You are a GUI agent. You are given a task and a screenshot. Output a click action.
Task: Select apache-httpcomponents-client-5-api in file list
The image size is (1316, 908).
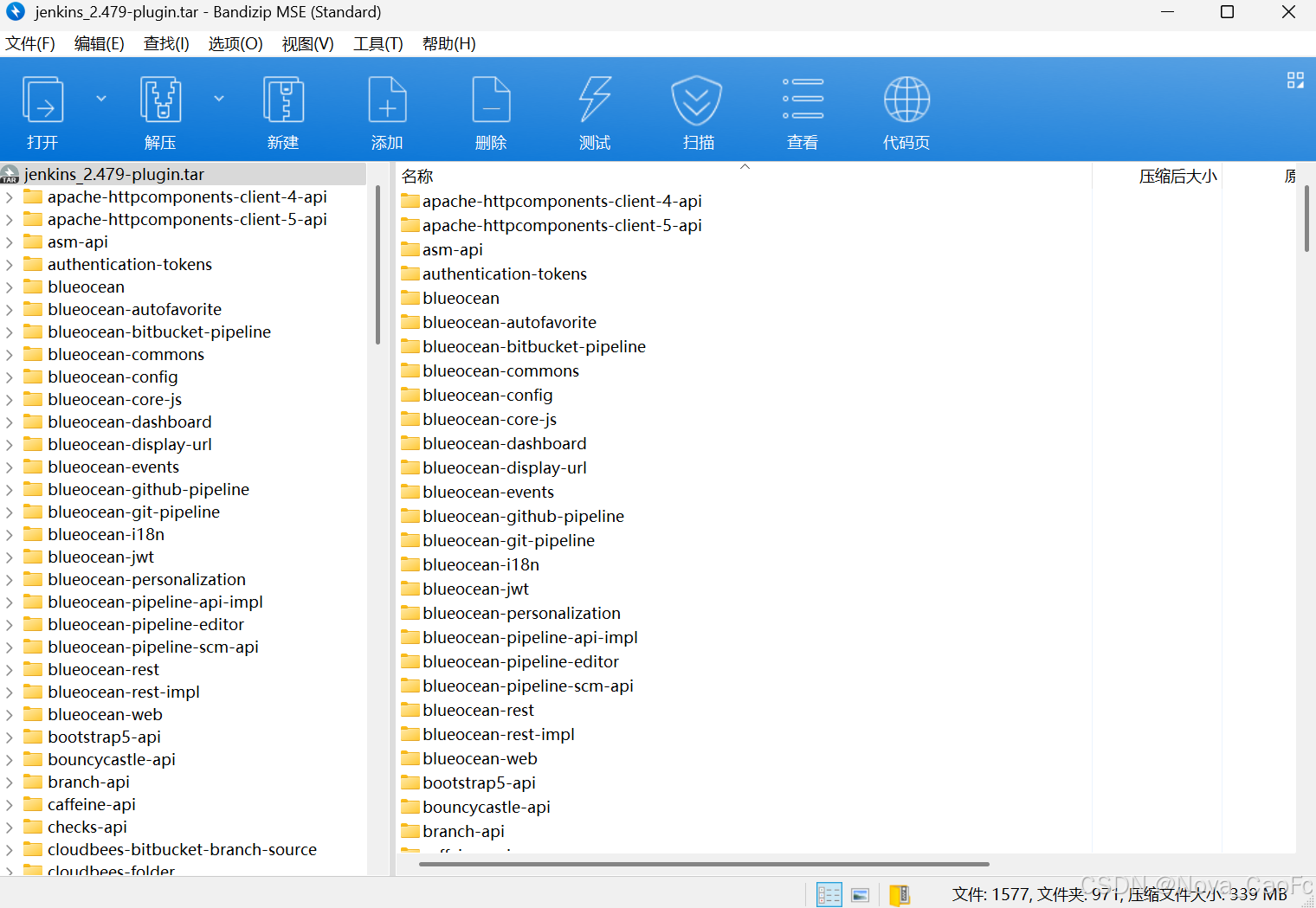[x=562, y=225]
